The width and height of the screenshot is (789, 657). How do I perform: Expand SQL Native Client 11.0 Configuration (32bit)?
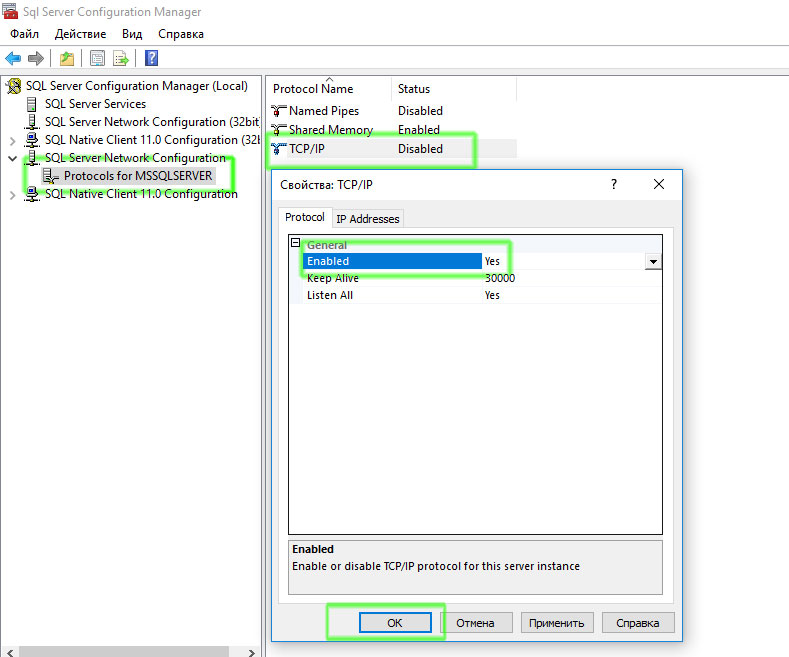(12, 140)
